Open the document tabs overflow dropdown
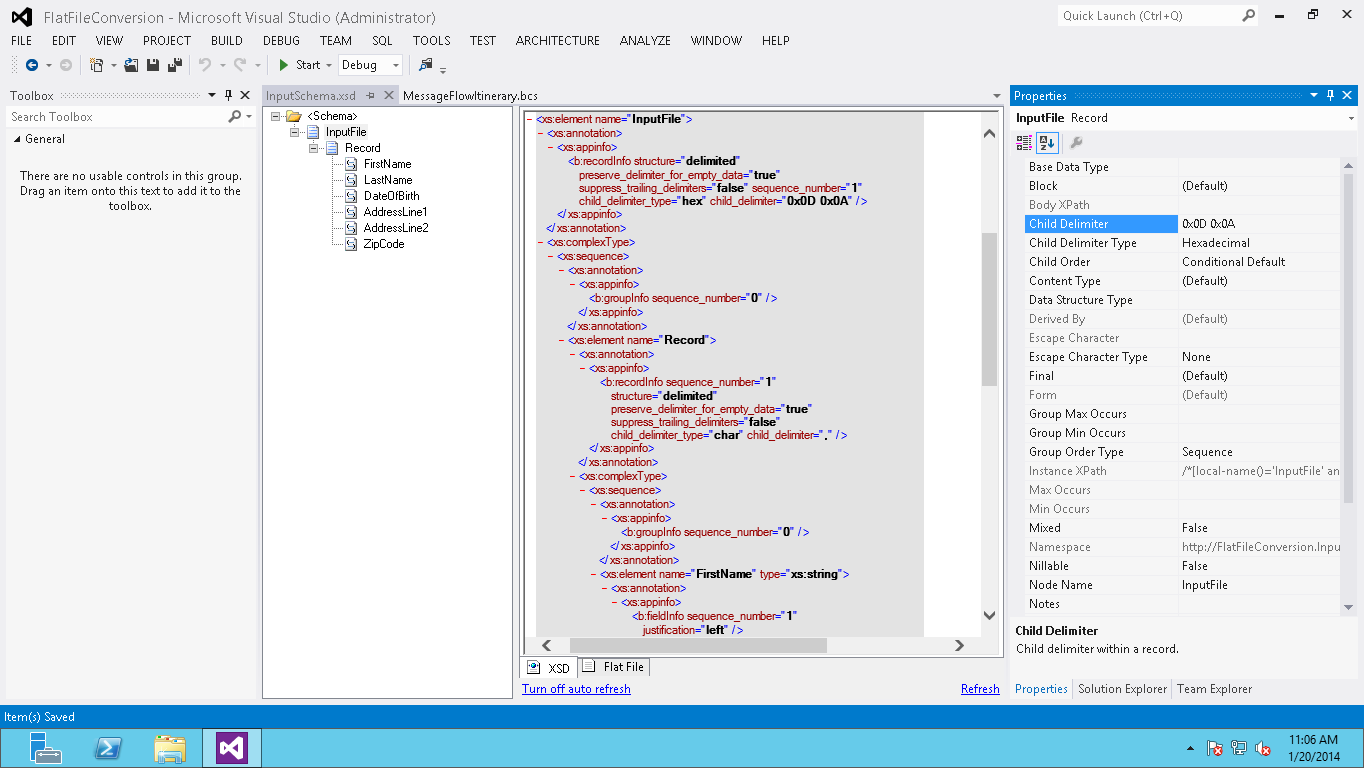 click(x=997, y=96)
